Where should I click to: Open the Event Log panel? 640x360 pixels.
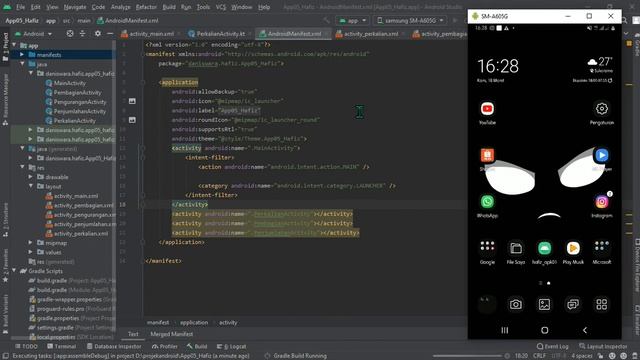552,346
